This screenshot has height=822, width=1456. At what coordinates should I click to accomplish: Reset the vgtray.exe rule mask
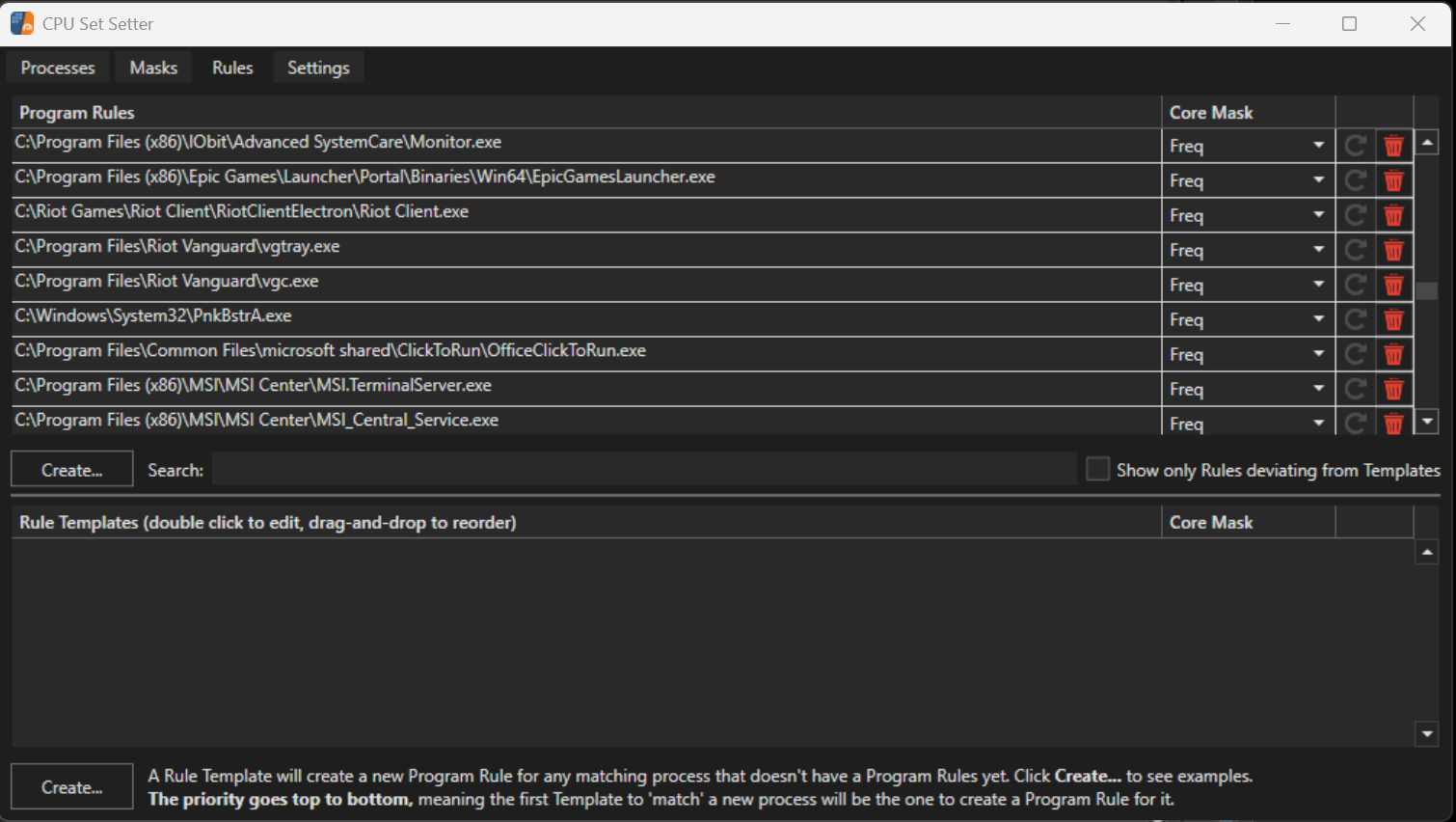[x=1355, y=250]
